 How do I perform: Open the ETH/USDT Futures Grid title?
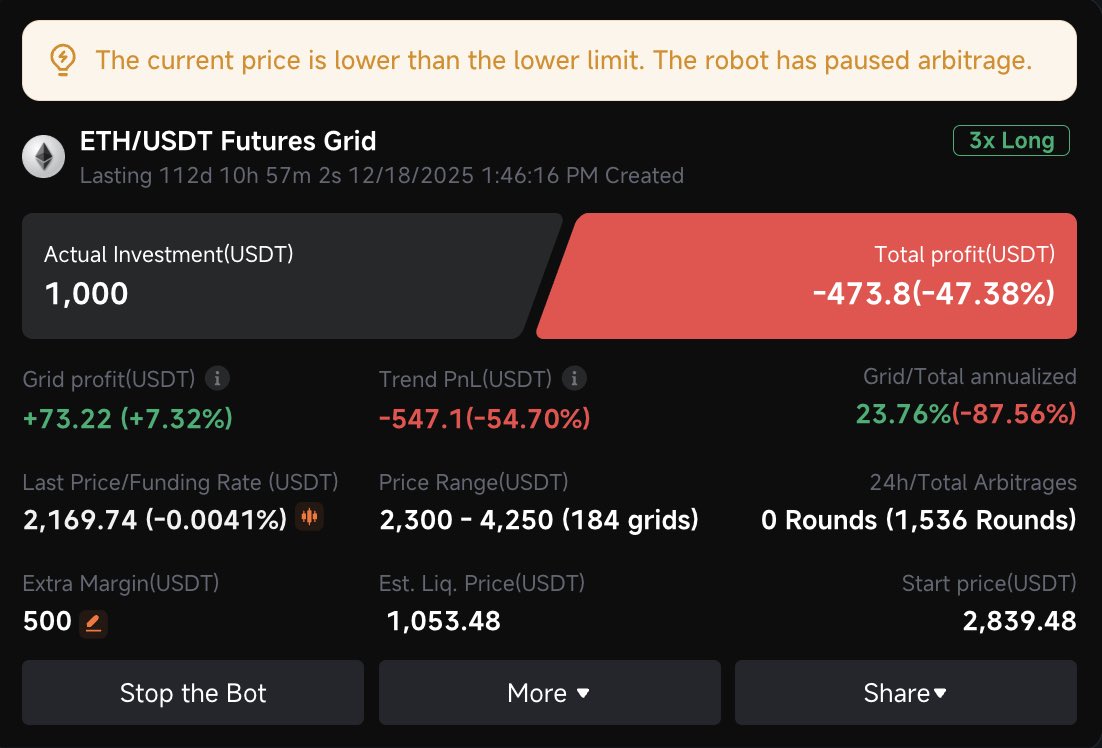[228, 142]
